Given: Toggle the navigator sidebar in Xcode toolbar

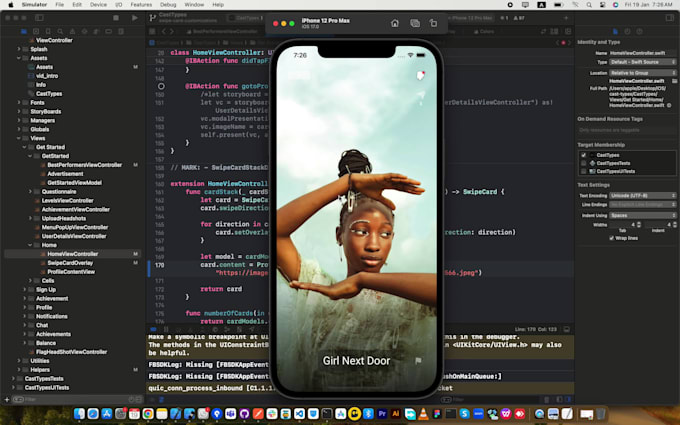Looking at the screenshot, I should pos(39,18).
